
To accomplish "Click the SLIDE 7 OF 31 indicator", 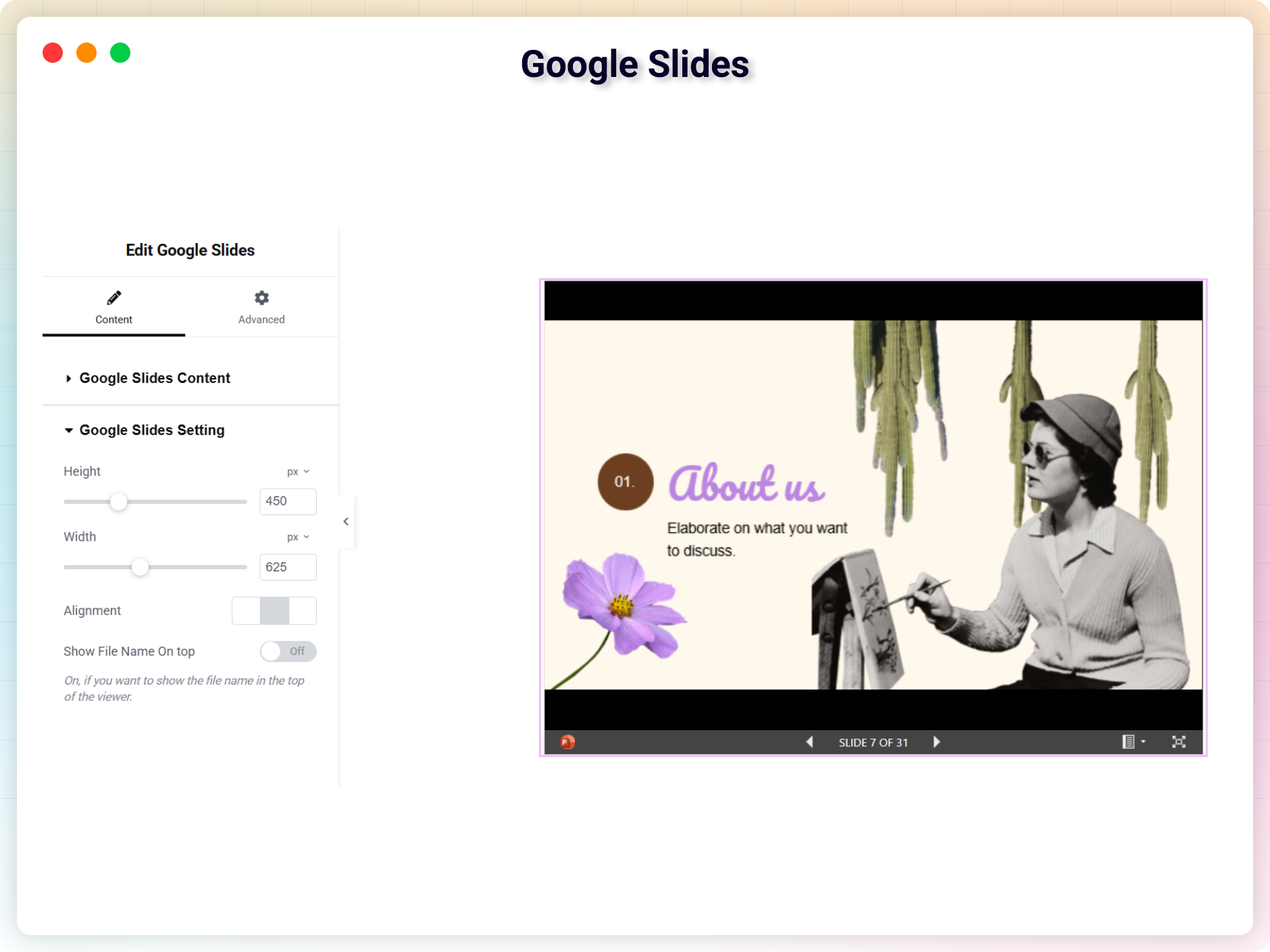I will (x=873, y=743).
